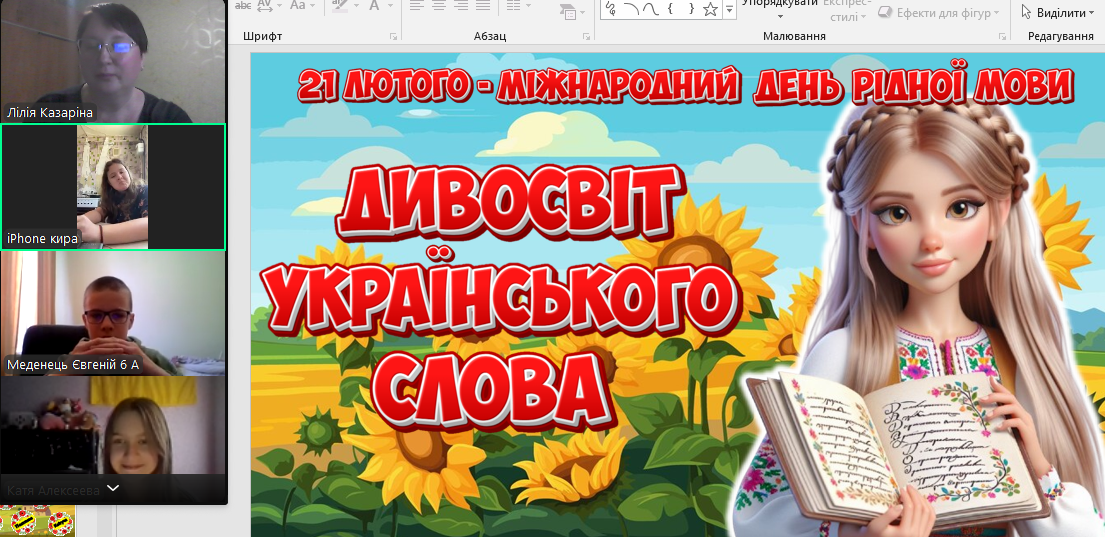This screenshot has height=537, width=1105.
Task: Open highlight color dropdown arrow
Action: coord(356,6)
